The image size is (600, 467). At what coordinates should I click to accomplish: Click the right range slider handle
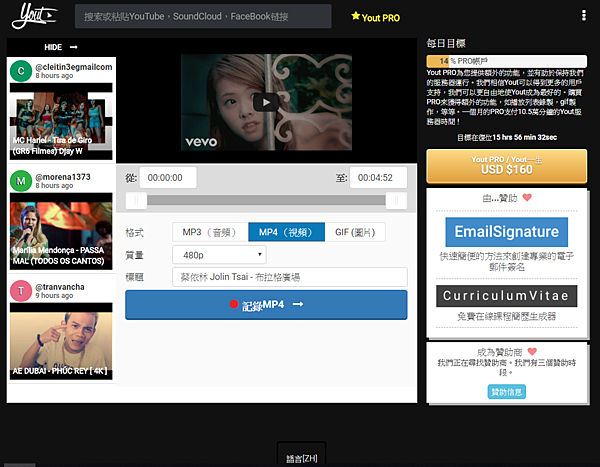[x=396, y=200]
